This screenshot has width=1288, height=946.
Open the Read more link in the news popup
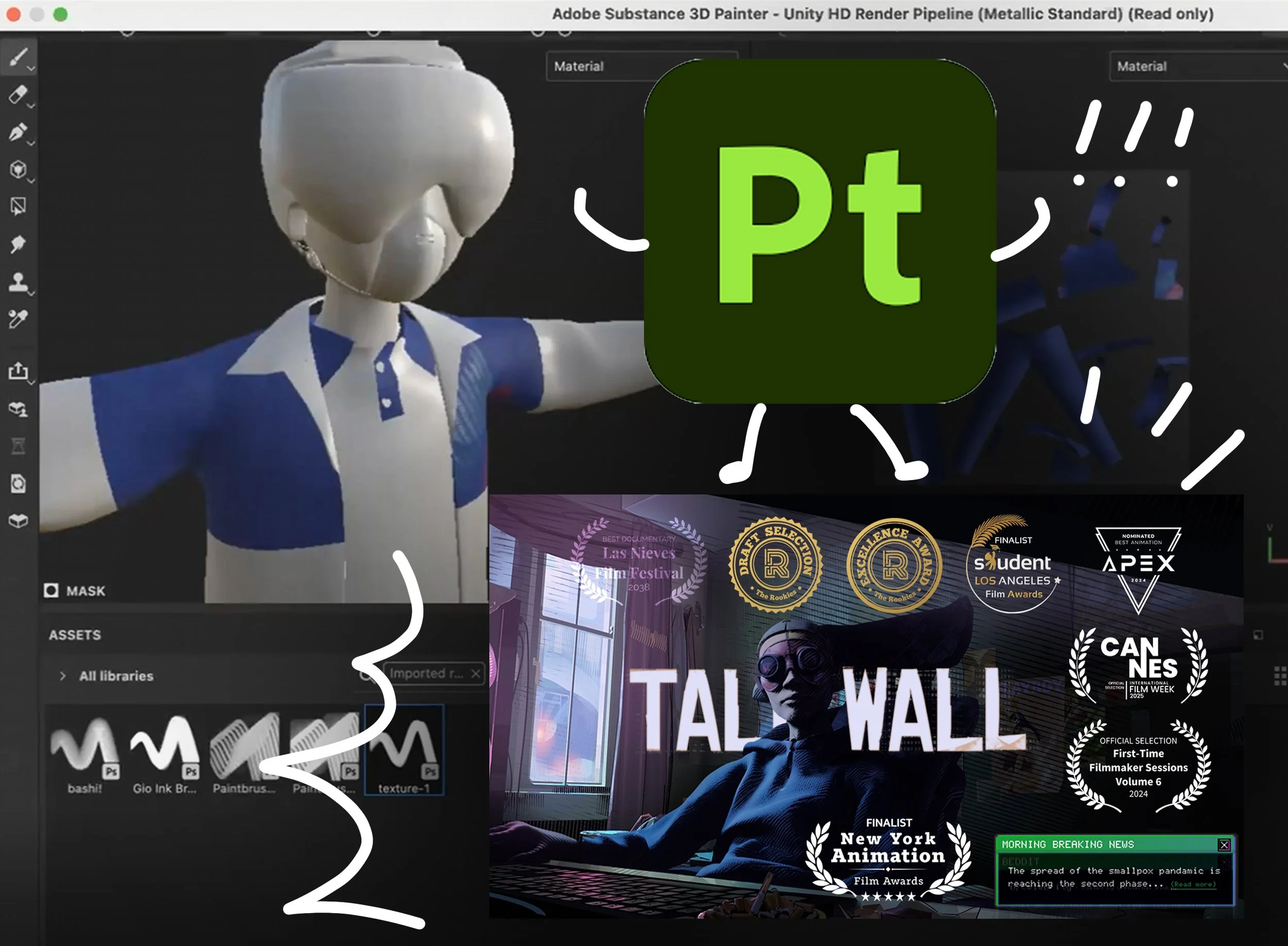(x=1194, y=884)
